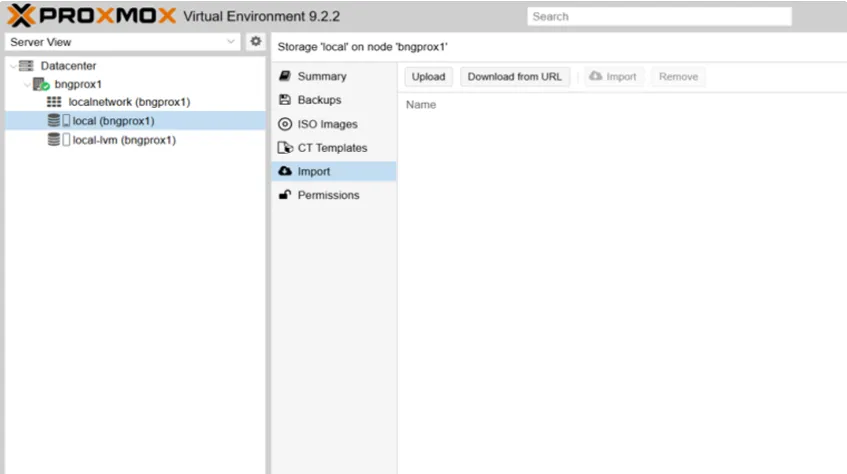Click the Import cloud icon in sidebar
847x474 pixels.
pyautogui.click(x=285, y=171)
